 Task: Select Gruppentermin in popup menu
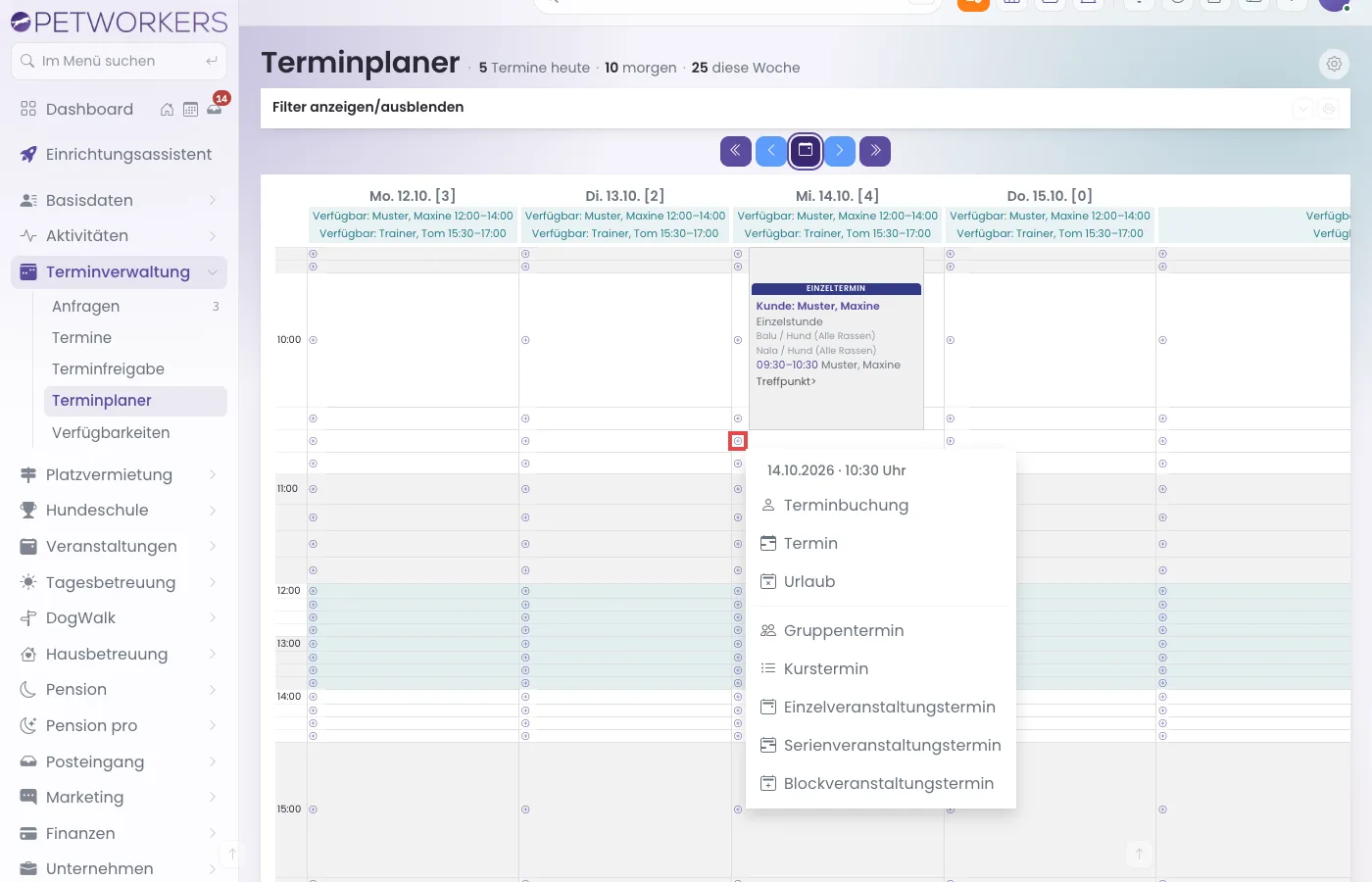pyautogui.click(x=880, y=630)
